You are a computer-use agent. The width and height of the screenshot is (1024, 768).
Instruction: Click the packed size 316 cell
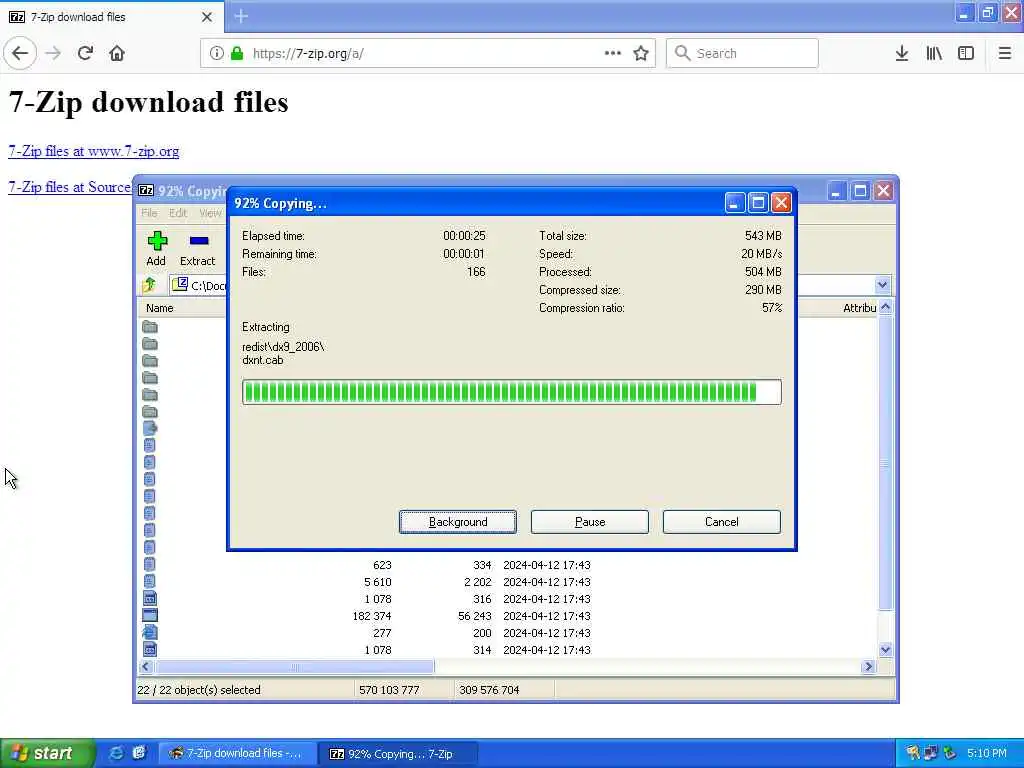click(x=482, y=599)
